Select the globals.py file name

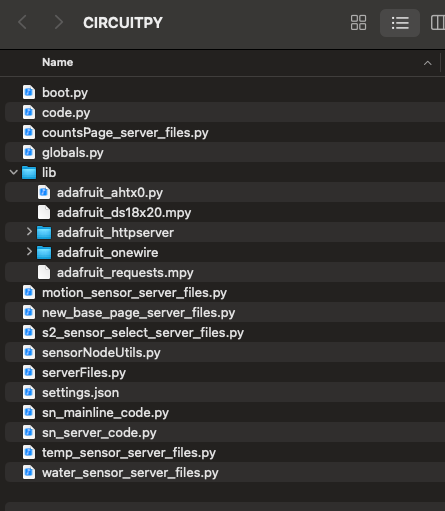click(x=73, y=153)
